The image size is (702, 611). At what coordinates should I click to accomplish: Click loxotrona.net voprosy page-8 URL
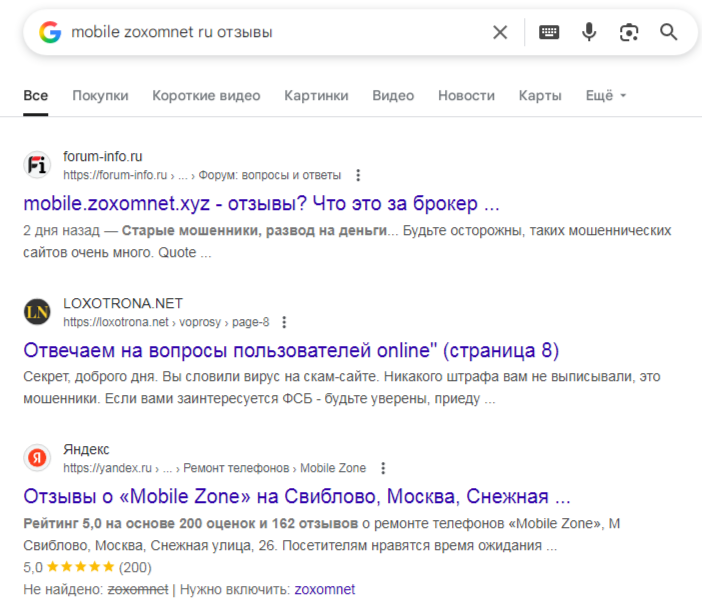(x=166, y=322)
